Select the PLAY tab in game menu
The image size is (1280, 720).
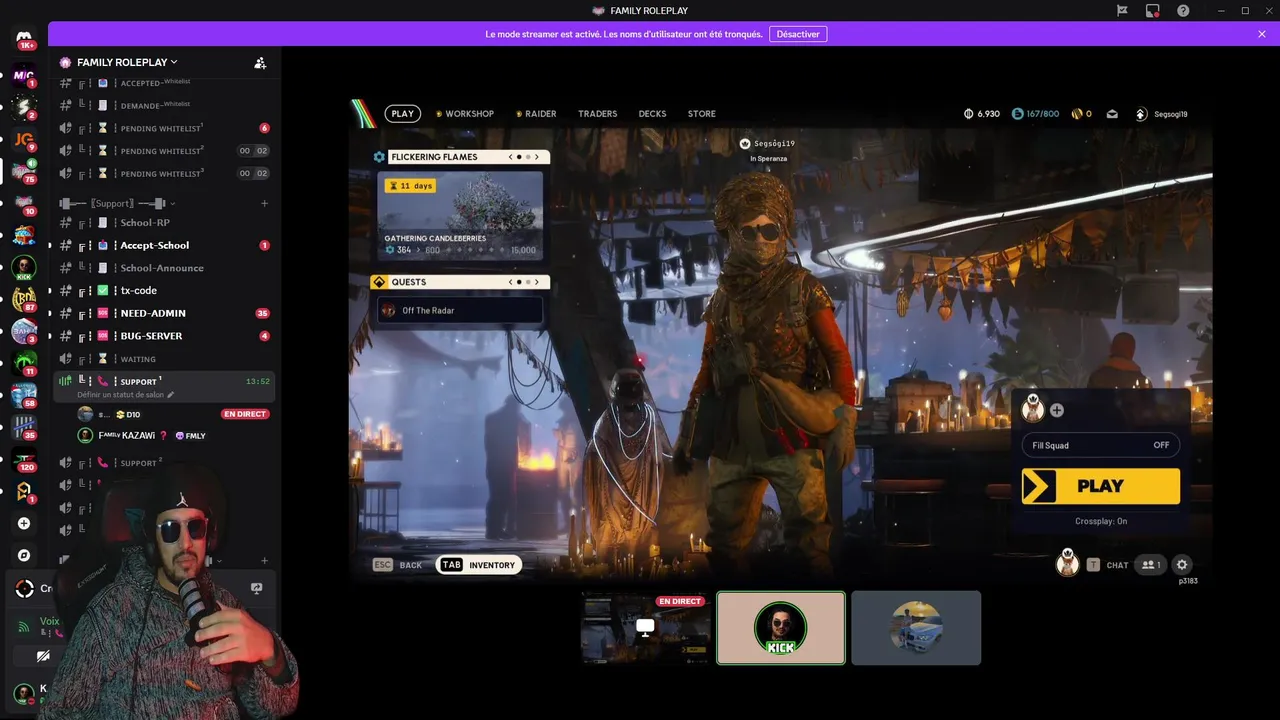[x=402, y=114]
